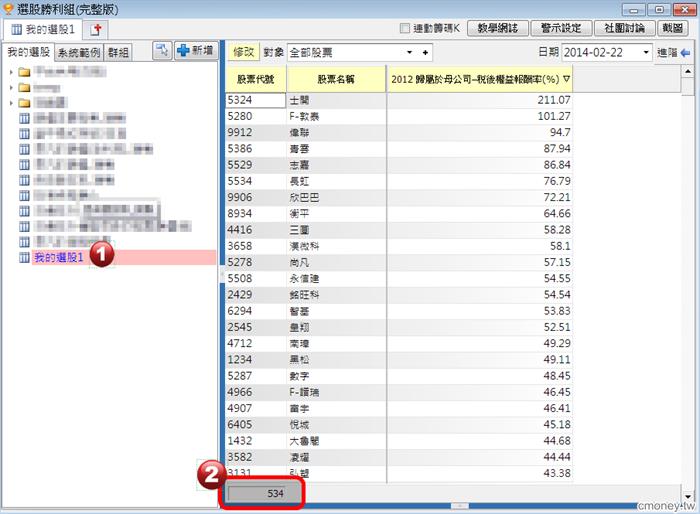
Task: Open the 社團討論 button
Action: (625, 28)
